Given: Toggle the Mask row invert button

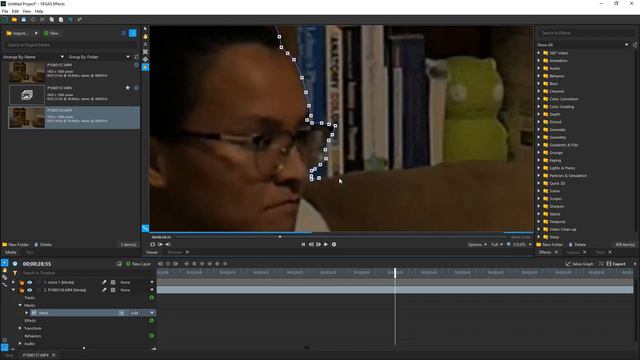Looking at the screenshot, I should click(x=122, y=313).
